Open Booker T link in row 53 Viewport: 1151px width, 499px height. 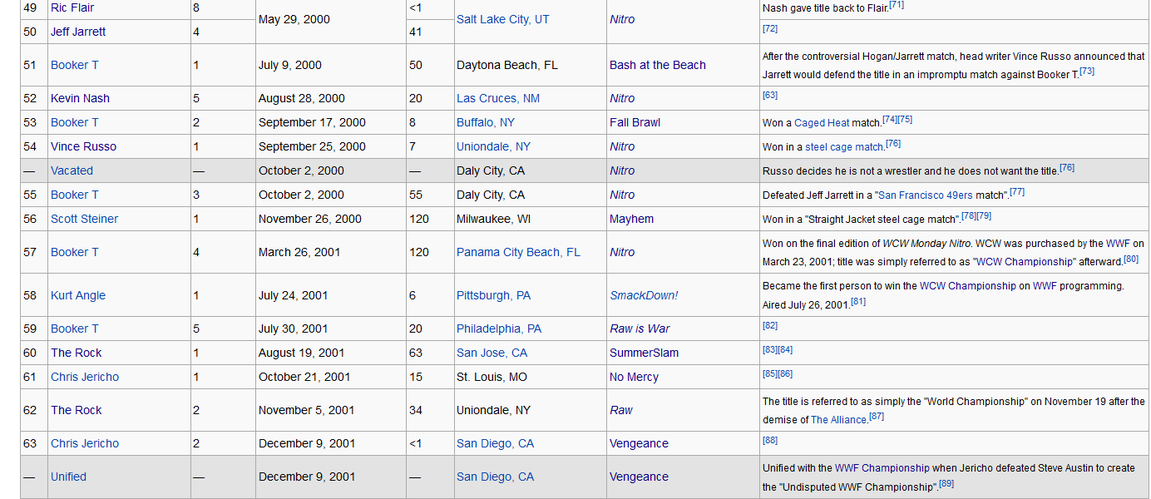click(x=74, y=123)
